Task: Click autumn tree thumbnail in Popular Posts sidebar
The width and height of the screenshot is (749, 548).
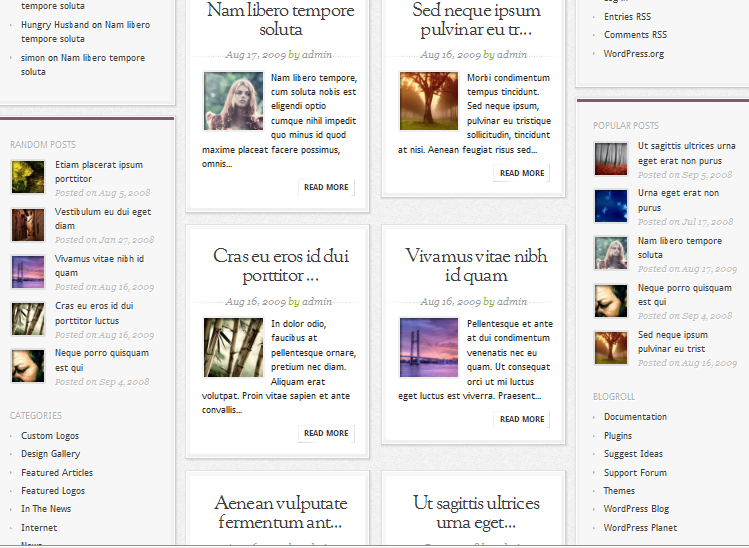Action: point(611,347)
